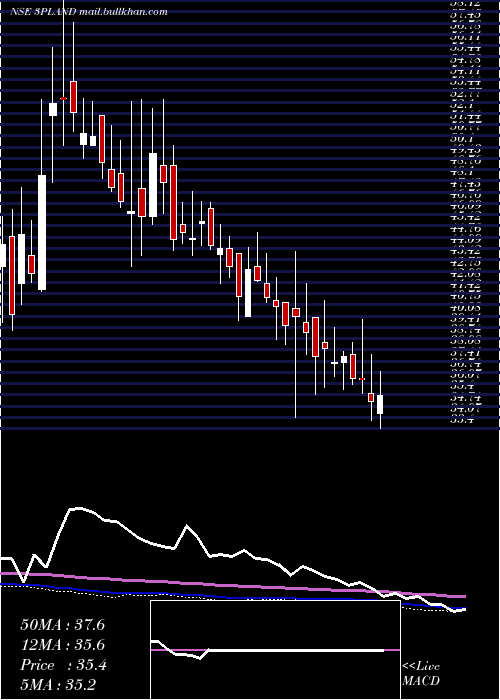This screenshot has height=700, width=500.
Task: Click the white-bordered MACD inset chart
Action: pos(275,650)
